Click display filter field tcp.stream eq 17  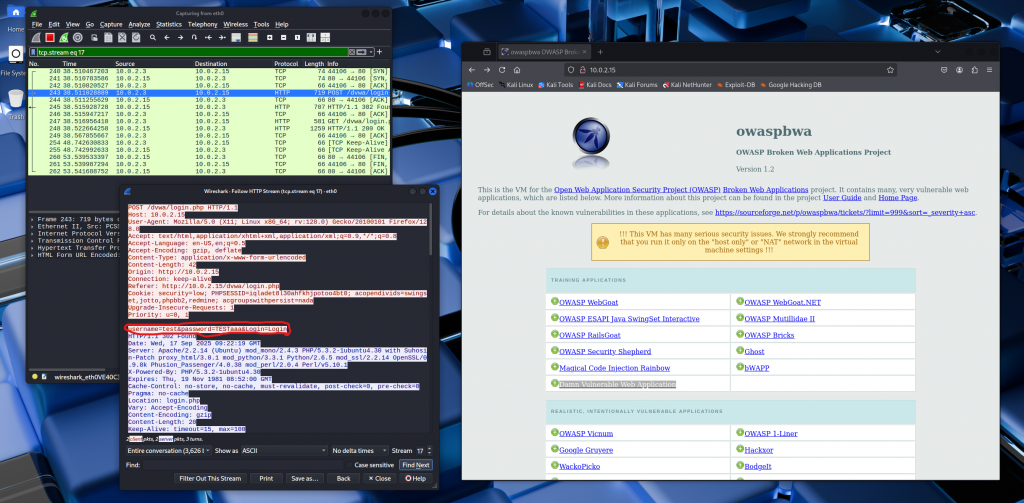click(193, 52)
